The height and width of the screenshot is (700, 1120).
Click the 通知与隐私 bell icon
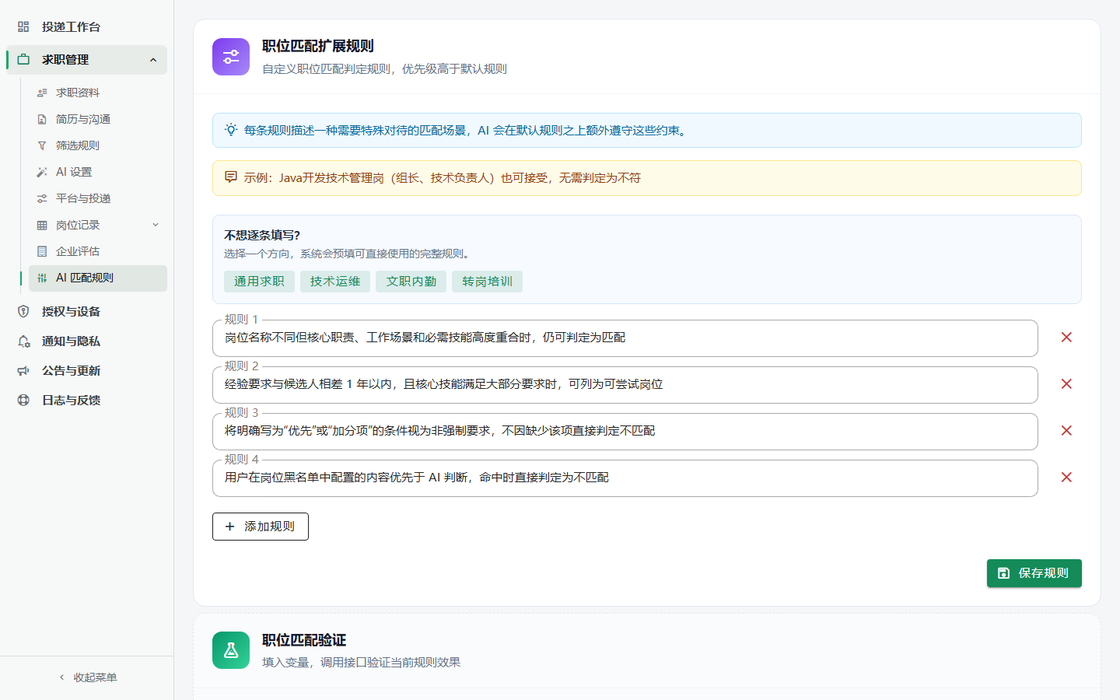pyautogui.click(x=24, y=341)
